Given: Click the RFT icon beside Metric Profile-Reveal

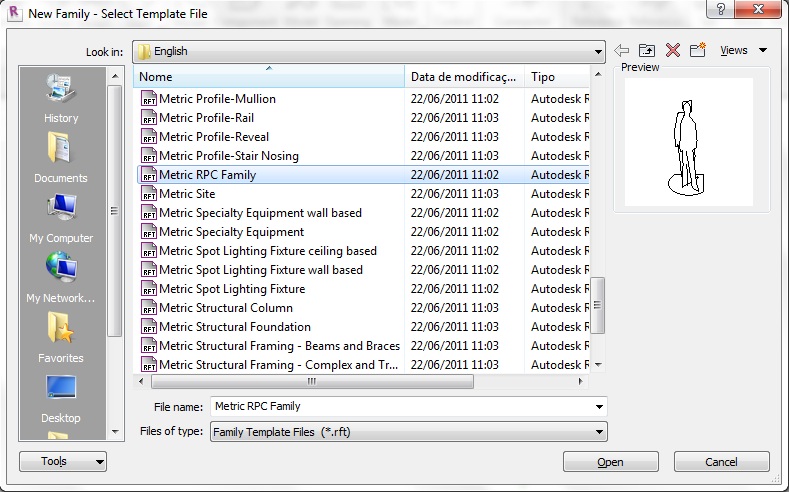Looking at the screenshot, I should pos(148,137).
